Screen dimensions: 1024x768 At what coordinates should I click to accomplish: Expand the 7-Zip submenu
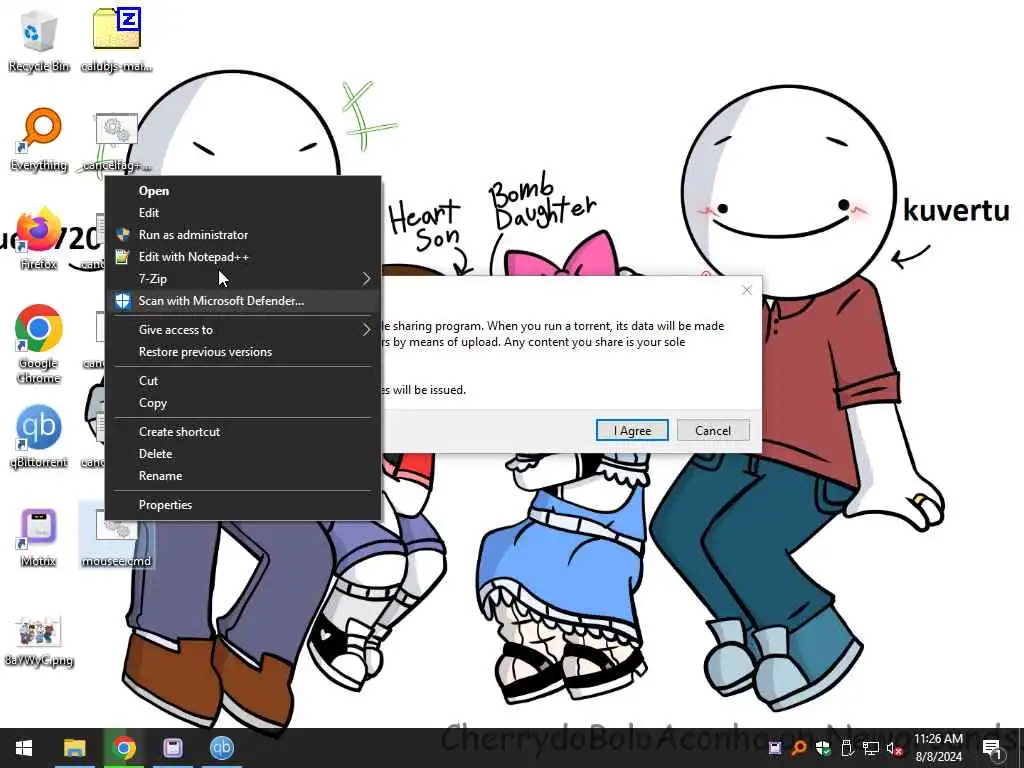tap(243, 279)
